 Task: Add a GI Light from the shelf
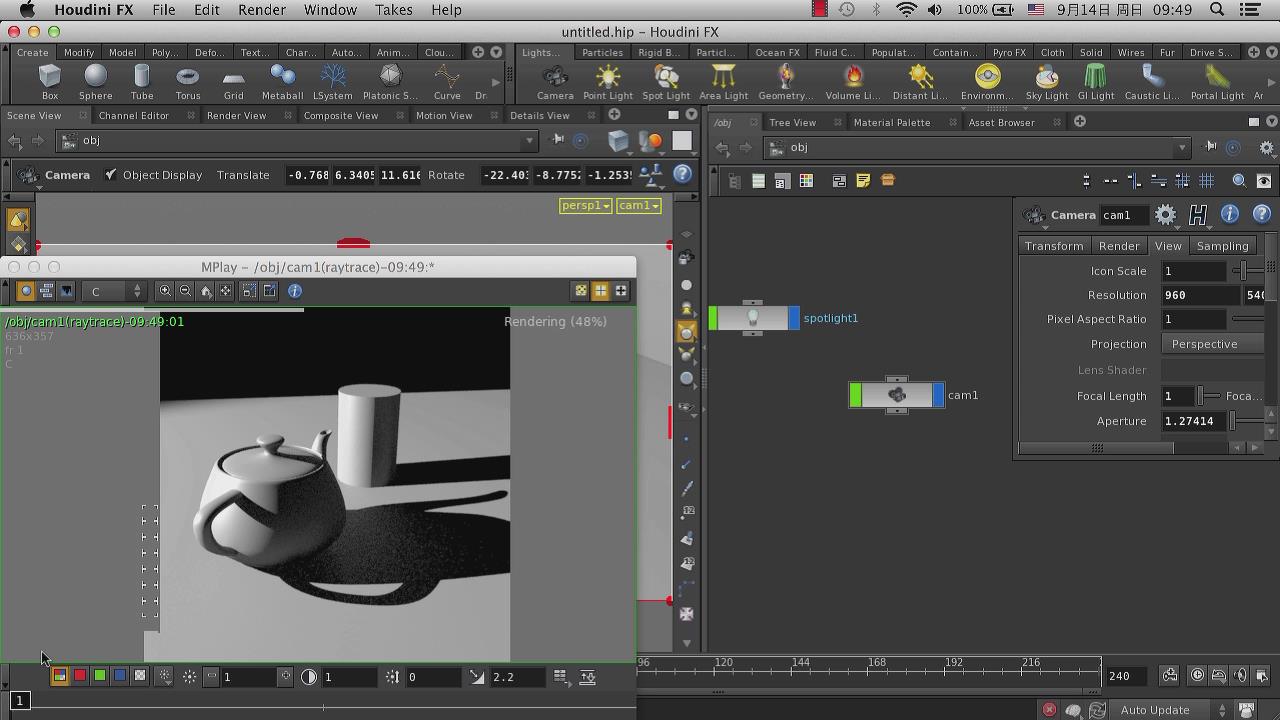1096,81
